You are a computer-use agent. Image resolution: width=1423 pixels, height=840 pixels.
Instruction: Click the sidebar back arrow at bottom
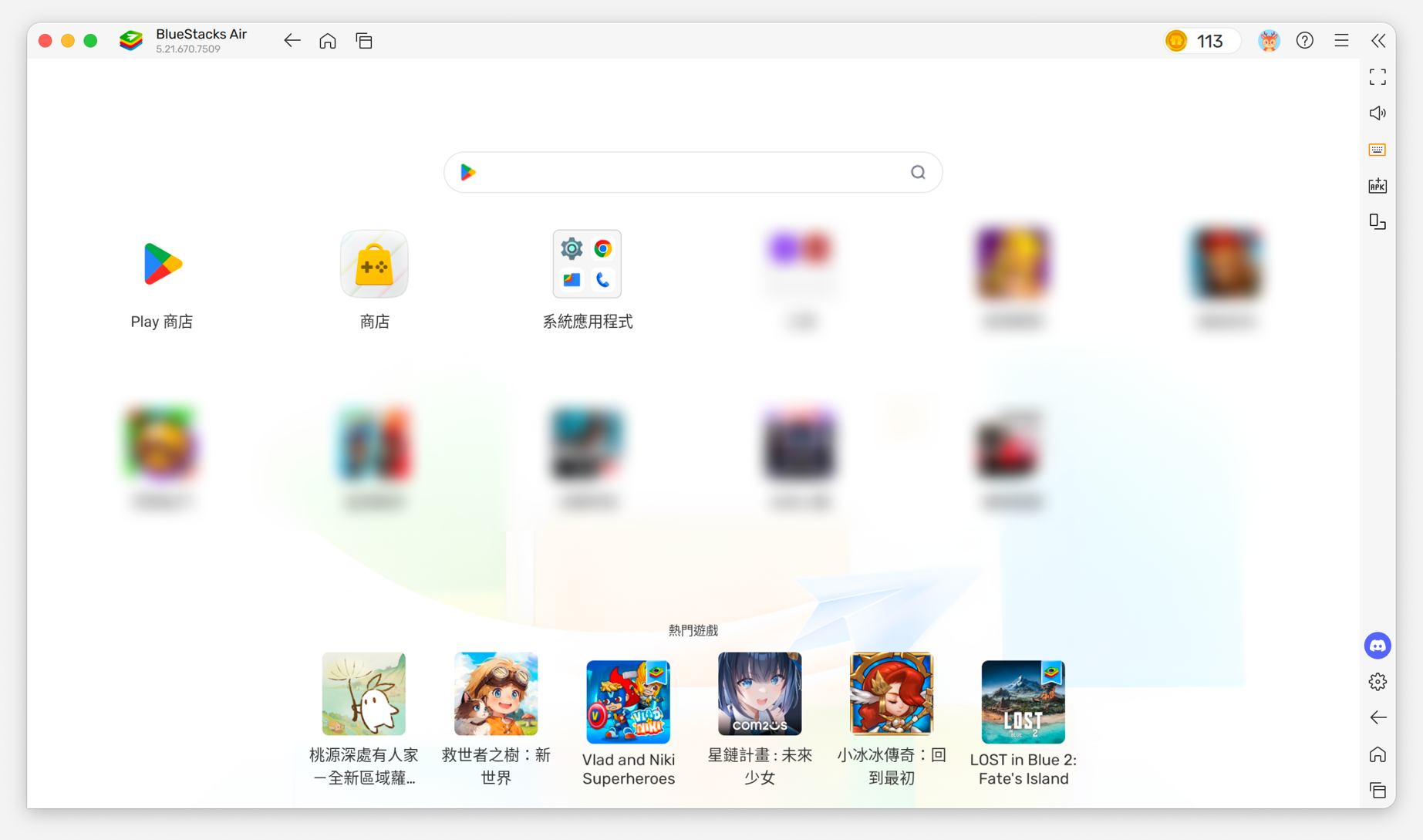pos(1377,718)
